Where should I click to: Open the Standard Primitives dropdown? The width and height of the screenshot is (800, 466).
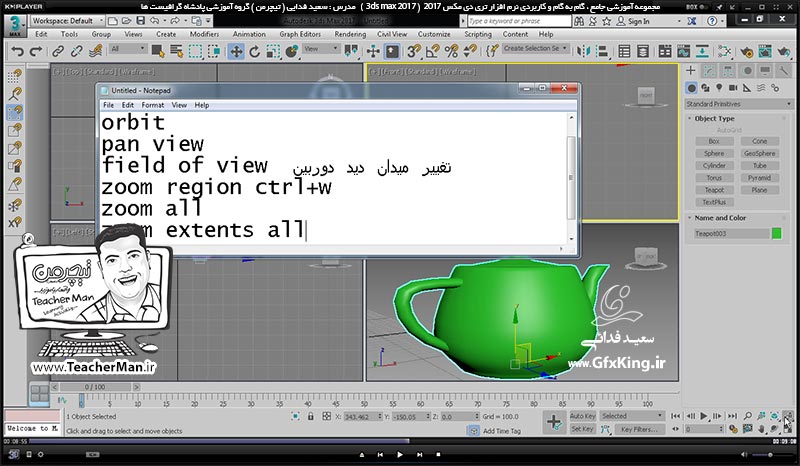point(738,104)
